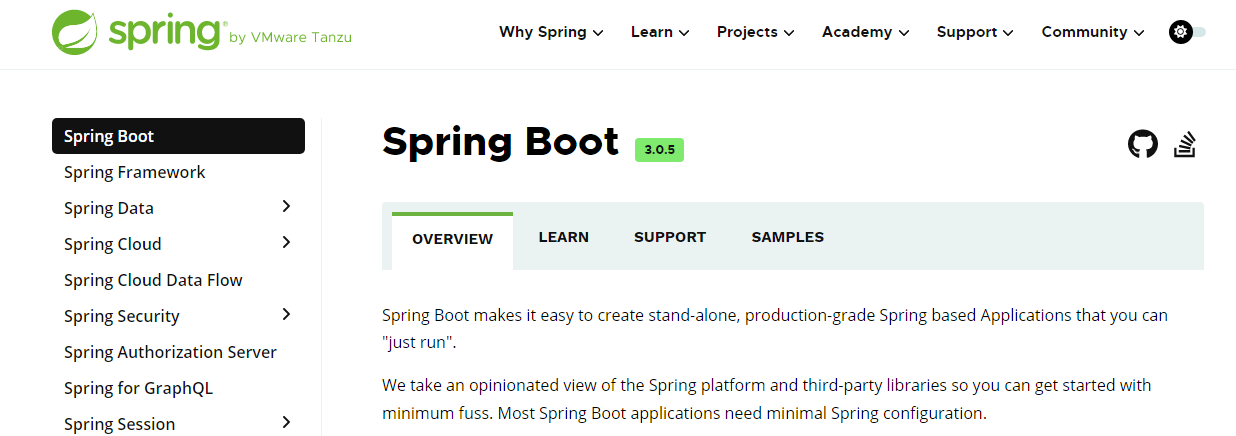The width and height of the screenshot is (1236, 436).
Task: Open Spring Data project link
Action: click(109, 208)
